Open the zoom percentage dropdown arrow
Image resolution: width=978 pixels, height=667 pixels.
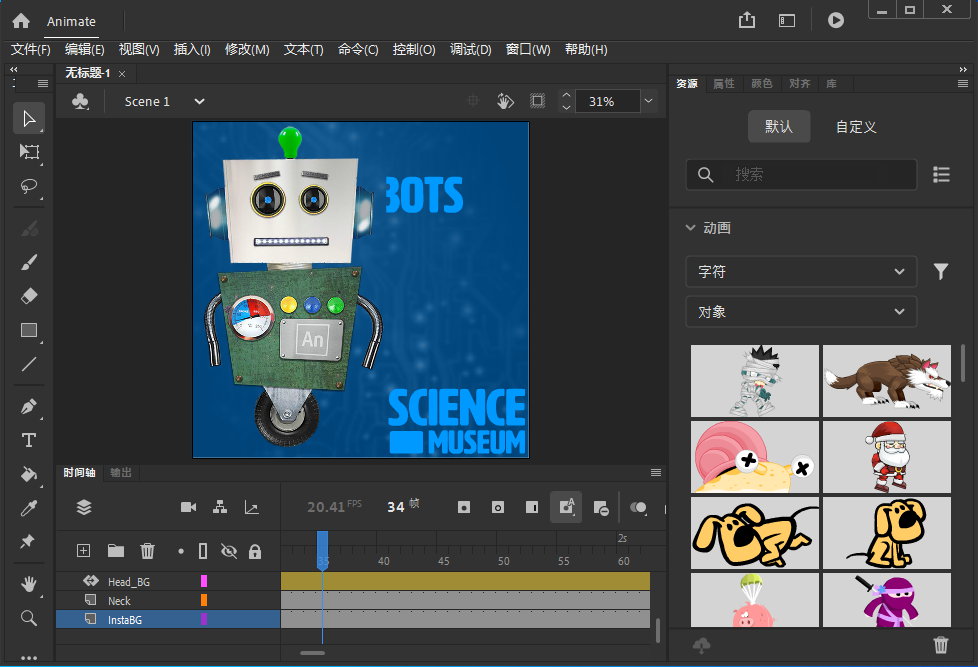coord(649,100)
